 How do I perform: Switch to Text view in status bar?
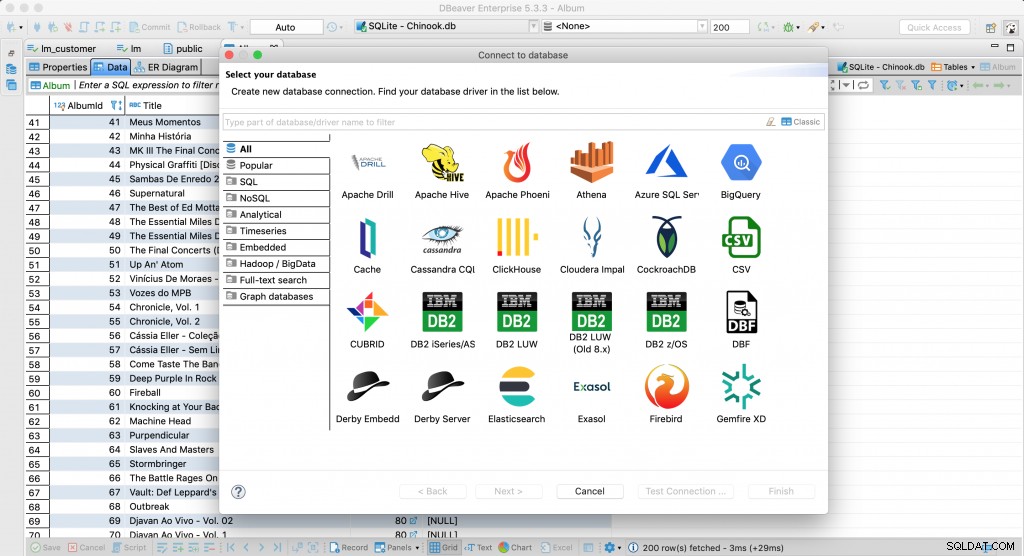478,548
